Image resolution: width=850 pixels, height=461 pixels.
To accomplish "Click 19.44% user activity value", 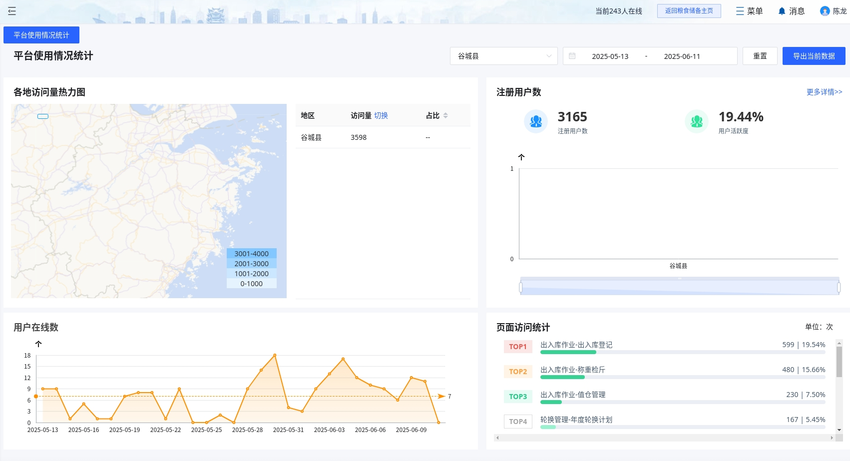I will [x=740, y=117].
